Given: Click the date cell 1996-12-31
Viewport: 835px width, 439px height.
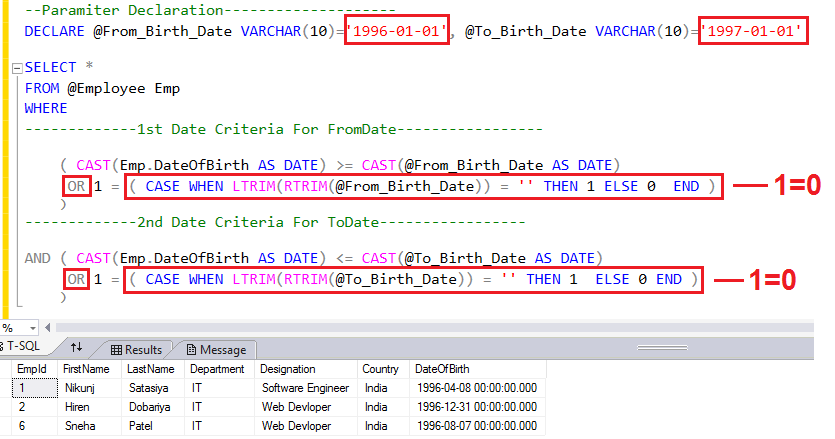Looking at the screenshot, I should (x=477, y=407).
